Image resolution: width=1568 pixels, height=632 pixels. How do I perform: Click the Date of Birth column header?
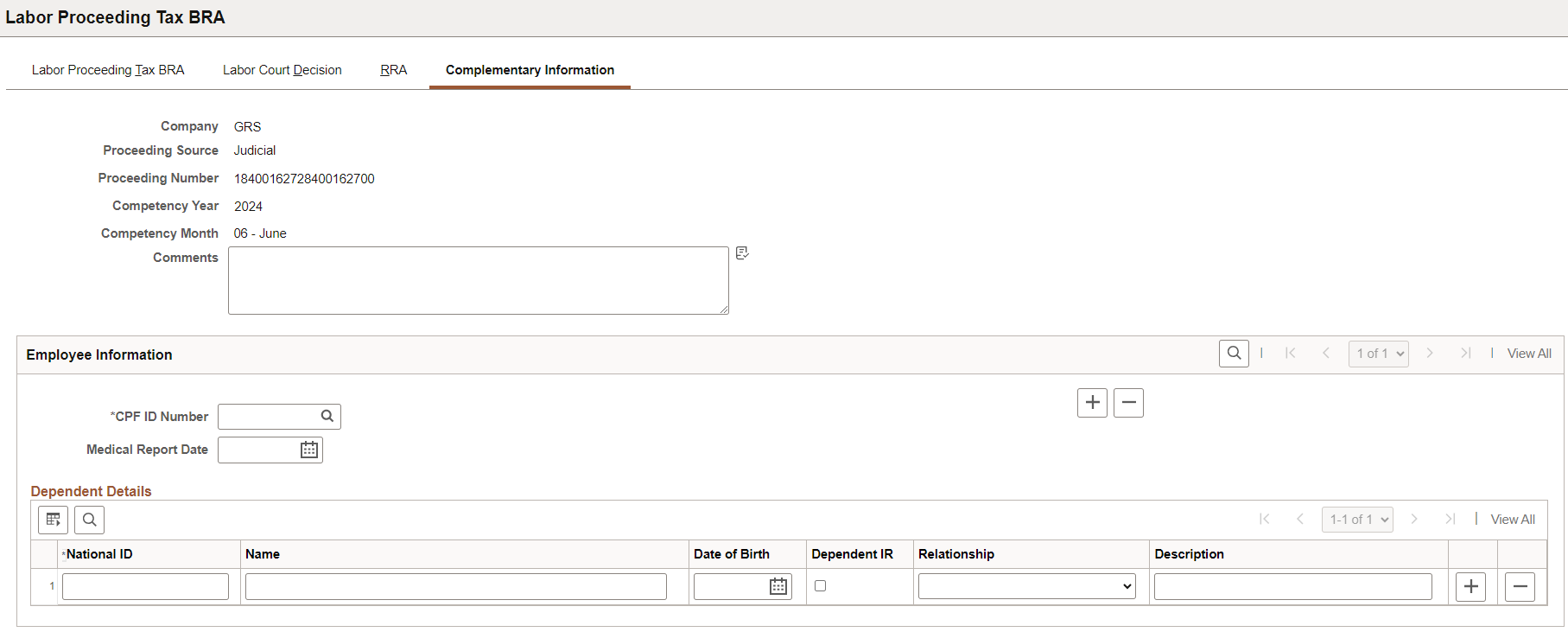[732, 554]
